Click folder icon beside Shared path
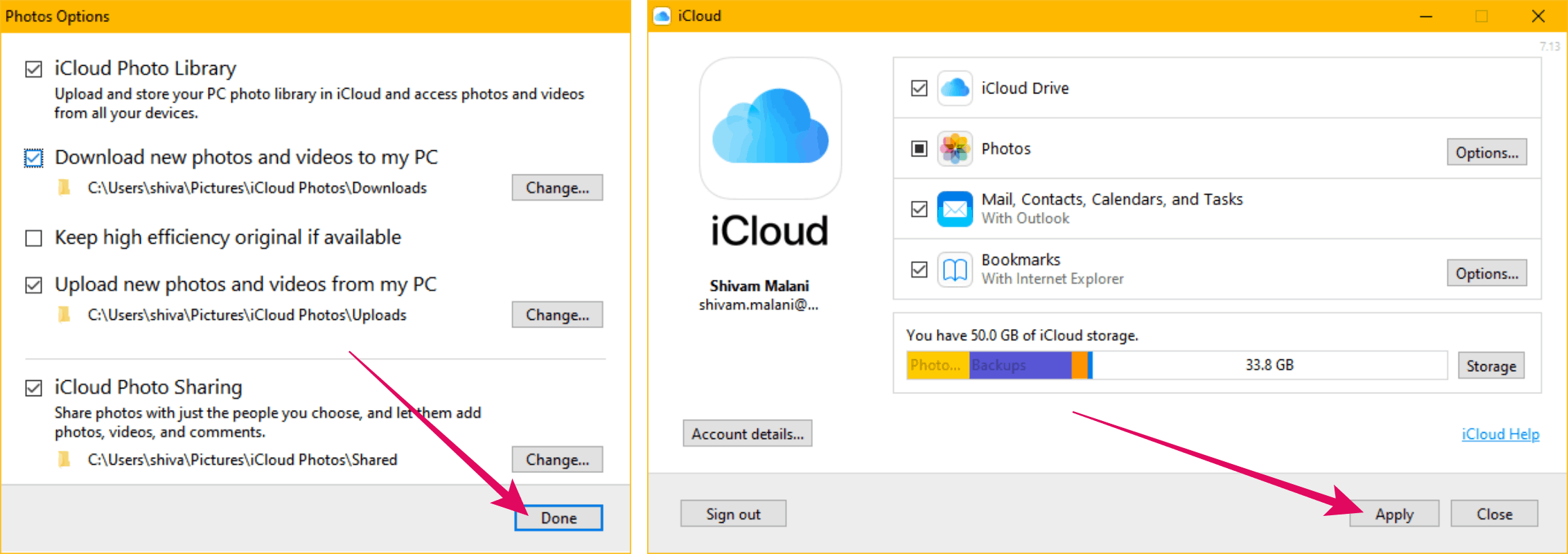Image resolution: width=1568 pixels, height=554 pixels. 64,459
